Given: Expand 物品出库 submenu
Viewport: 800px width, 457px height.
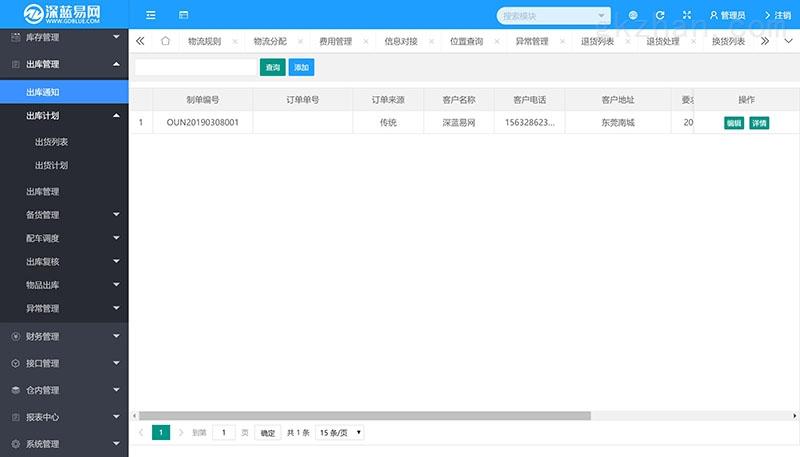Looking at the screenshot, I should pyautogui.click(x=64, y=285).
